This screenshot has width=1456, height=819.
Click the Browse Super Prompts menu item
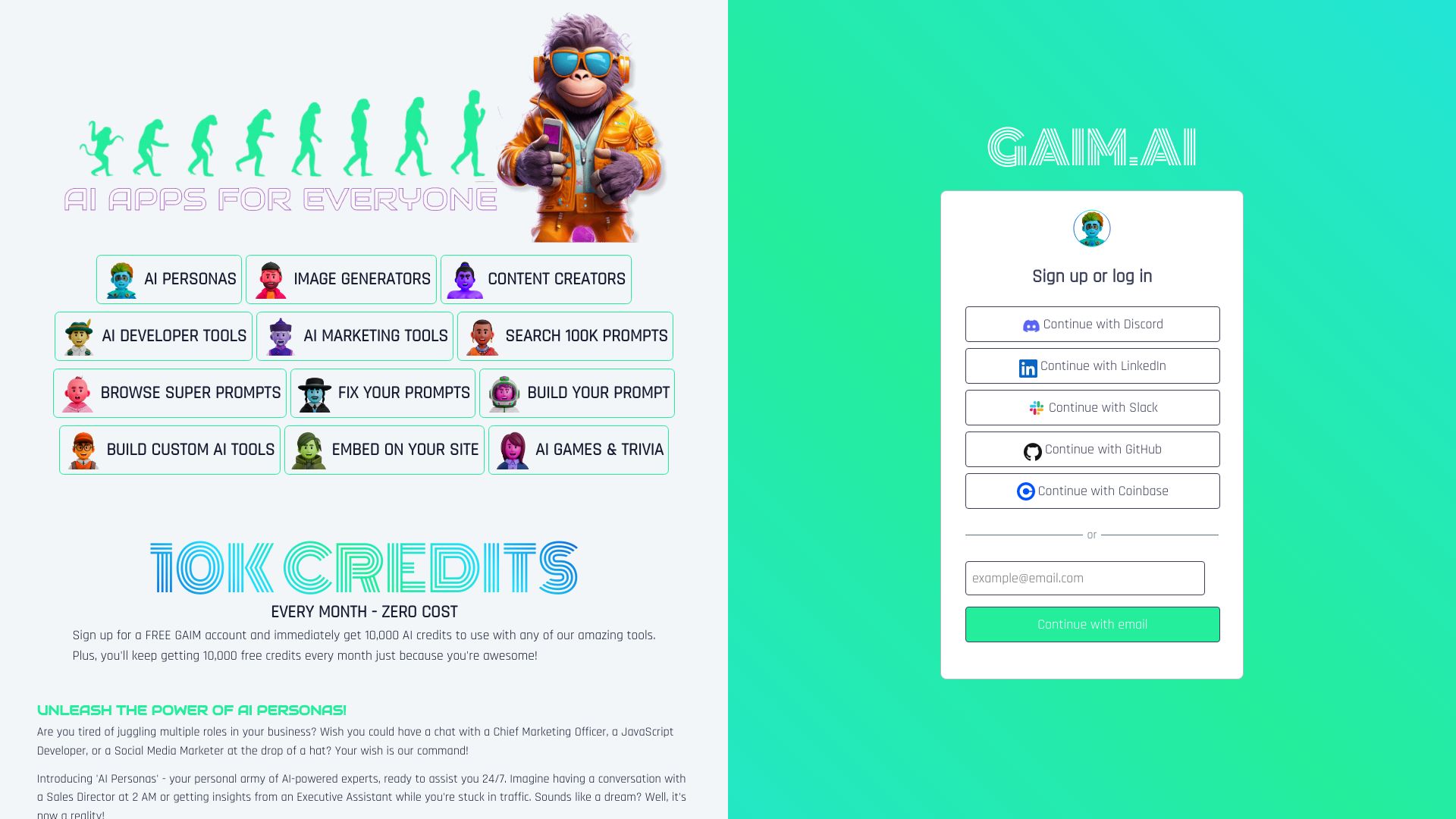pos(169,393)
